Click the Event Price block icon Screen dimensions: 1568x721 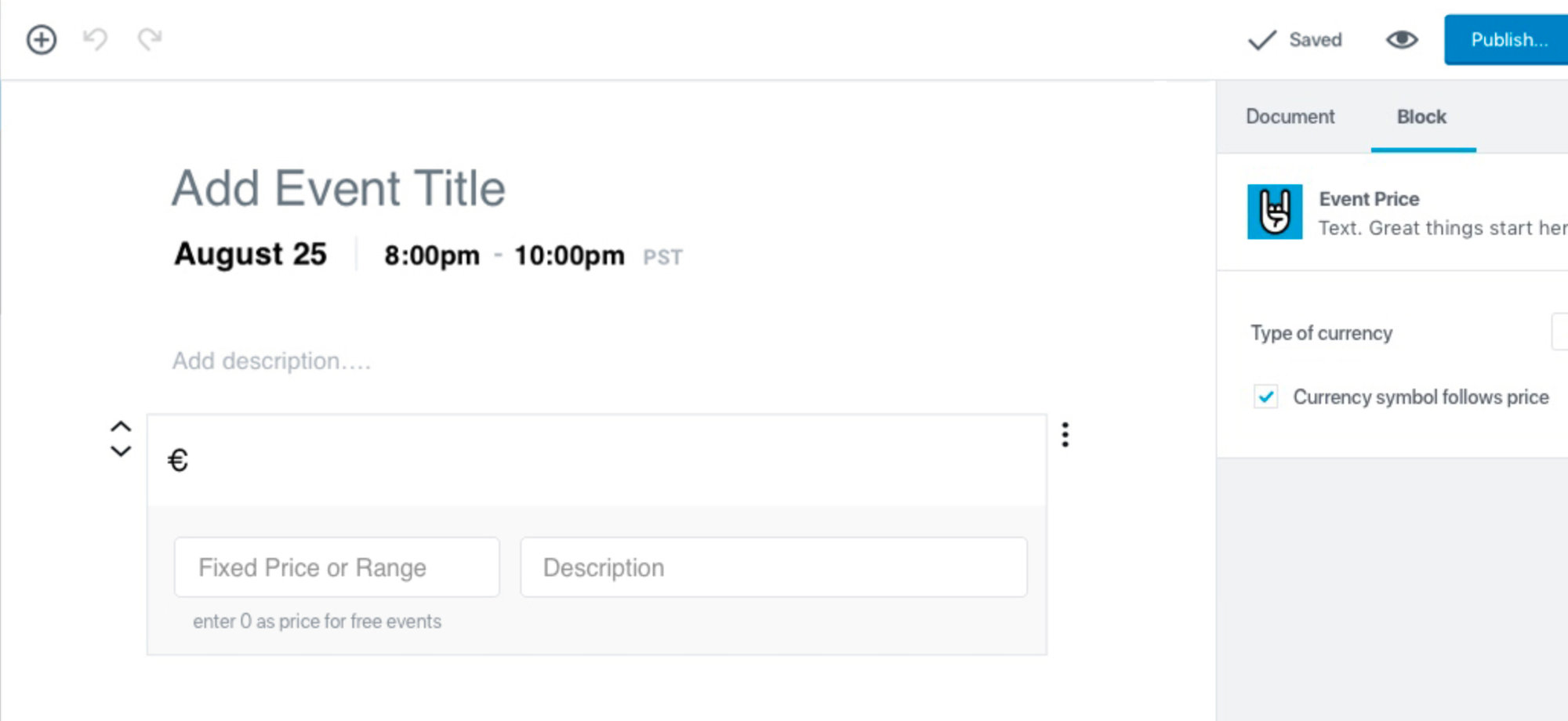click(1275, 212)
